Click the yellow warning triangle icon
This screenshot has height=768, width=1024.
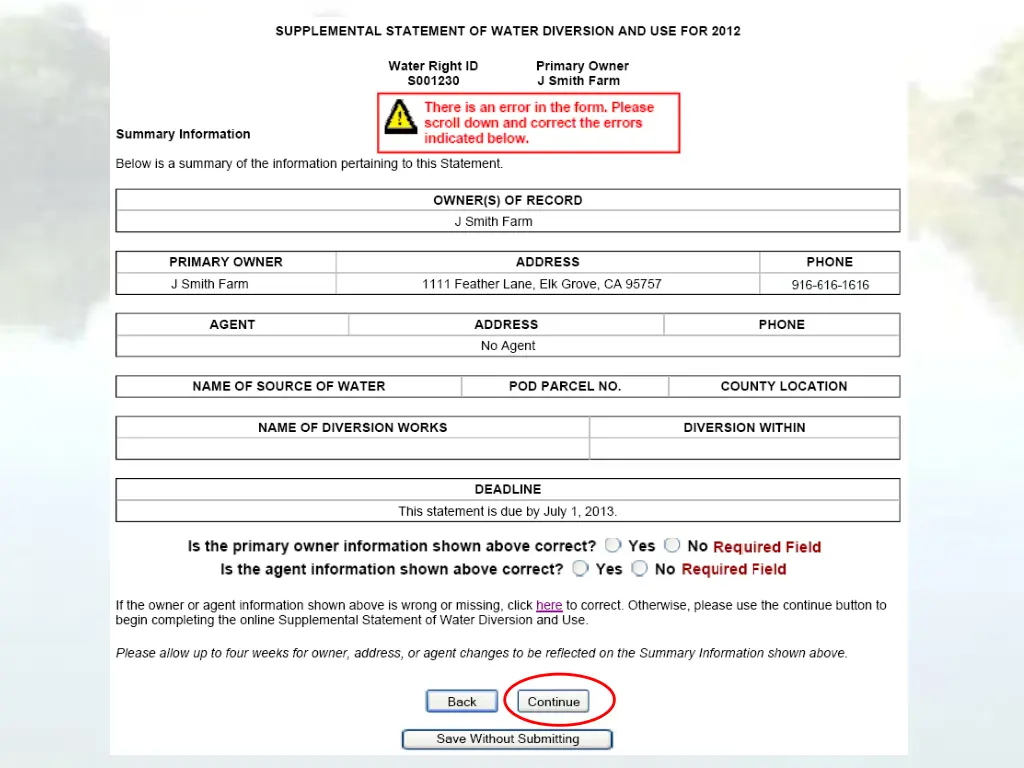pos(401,117)
